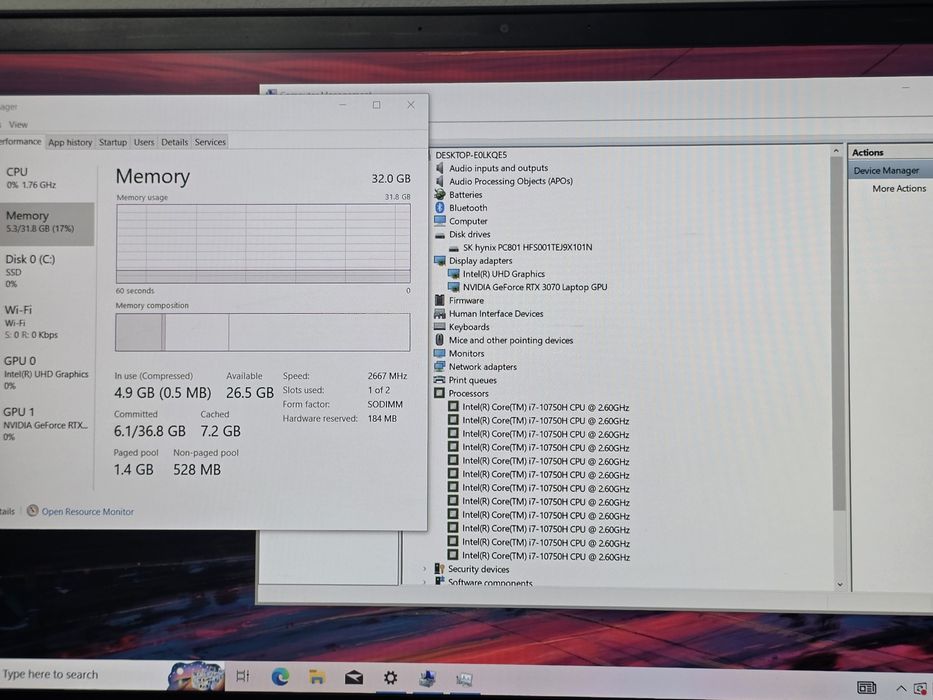Select the Computer category icon
Screen dimensions: 933x700
pyautogui.click(x=440, y=220)
